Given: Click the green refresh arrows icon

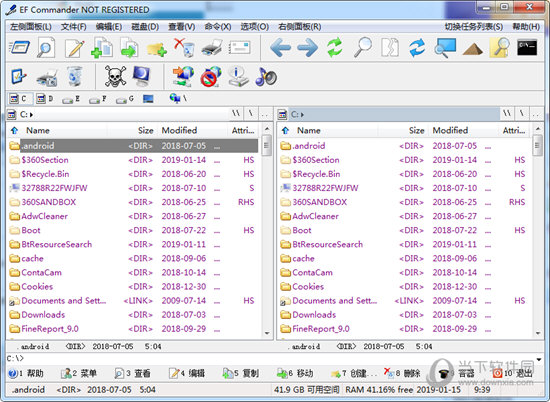Looking at the screenshot, I should (x=335, y=47).
